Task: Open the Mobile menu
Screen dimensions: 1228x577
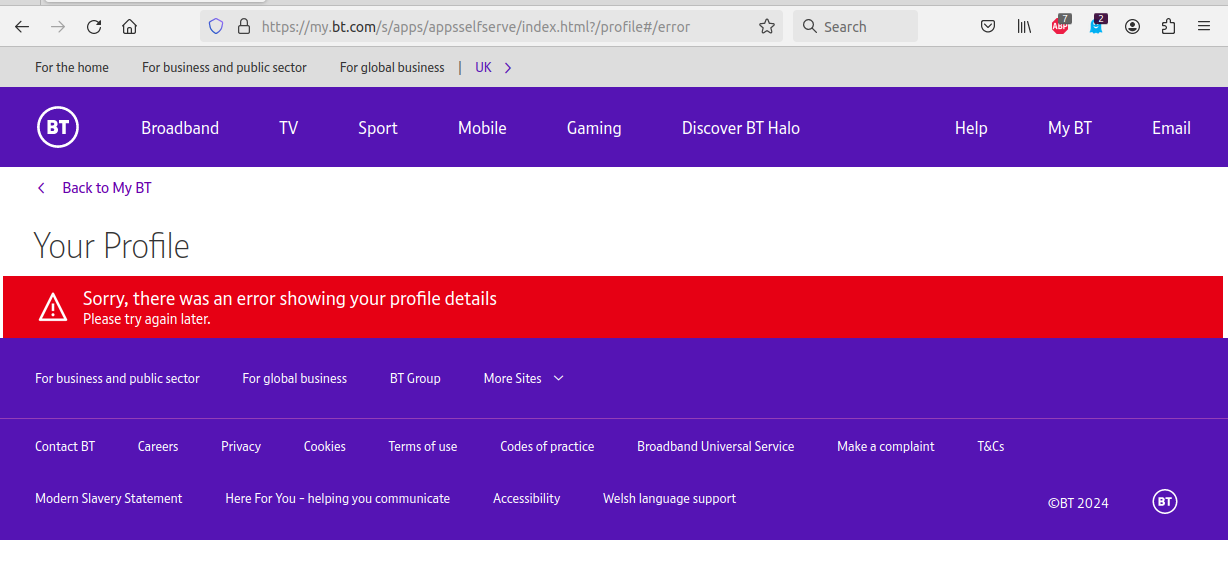Action: 482,128
